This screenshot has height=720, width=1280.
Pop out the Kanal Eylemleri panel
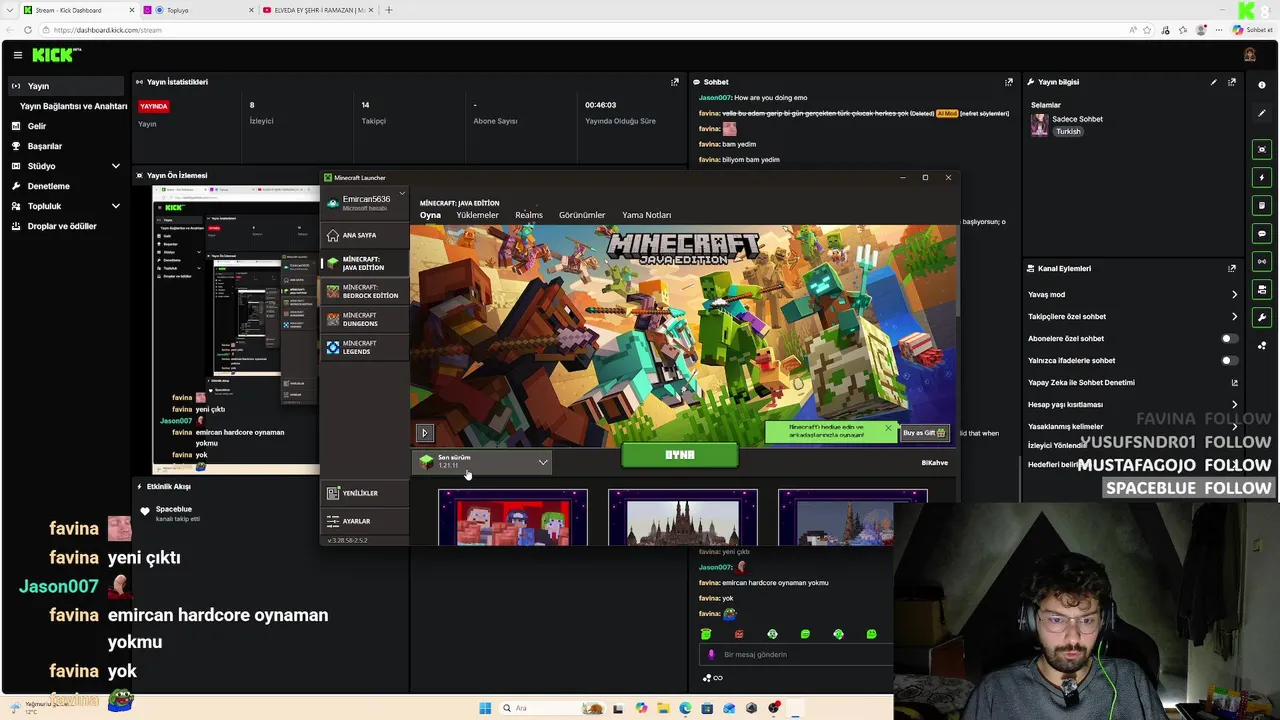(1232, 268)
